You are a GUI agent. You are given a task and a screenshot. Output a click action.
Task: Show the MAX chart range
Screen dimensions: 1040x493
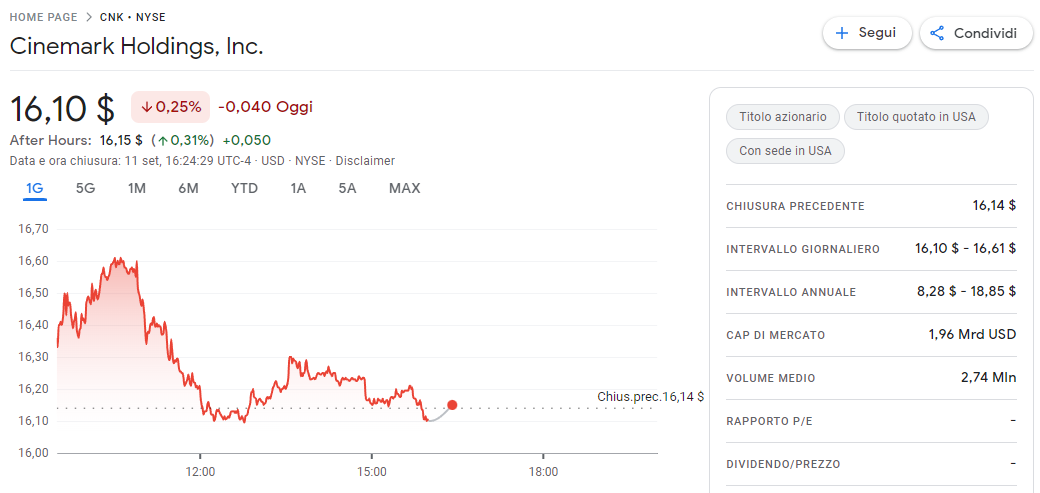pyautogui.click(x=405, y=188)
